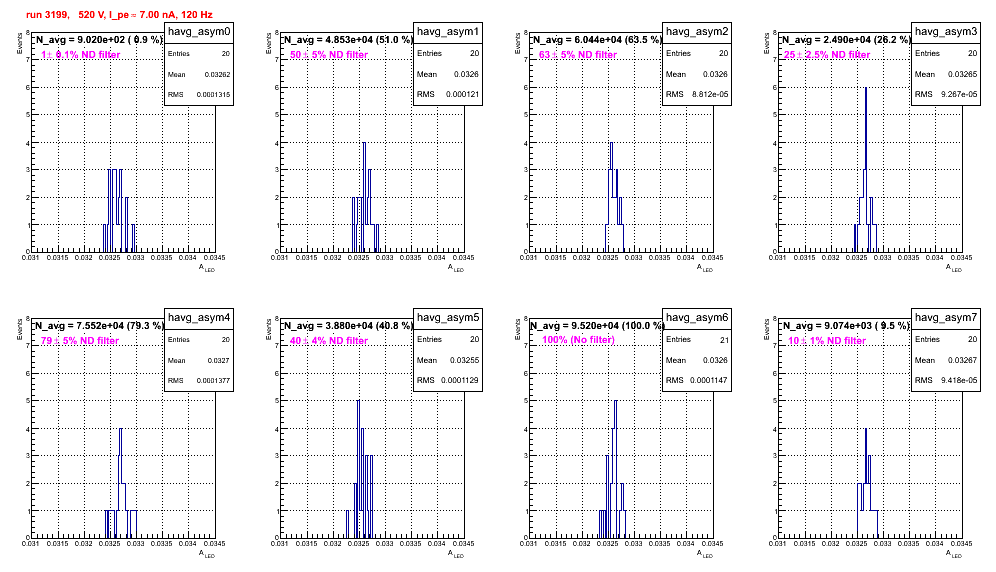Viewport: 996px width, 572px height.
Task: Click RMS value 0.0001315
Action: coord(213,94)
